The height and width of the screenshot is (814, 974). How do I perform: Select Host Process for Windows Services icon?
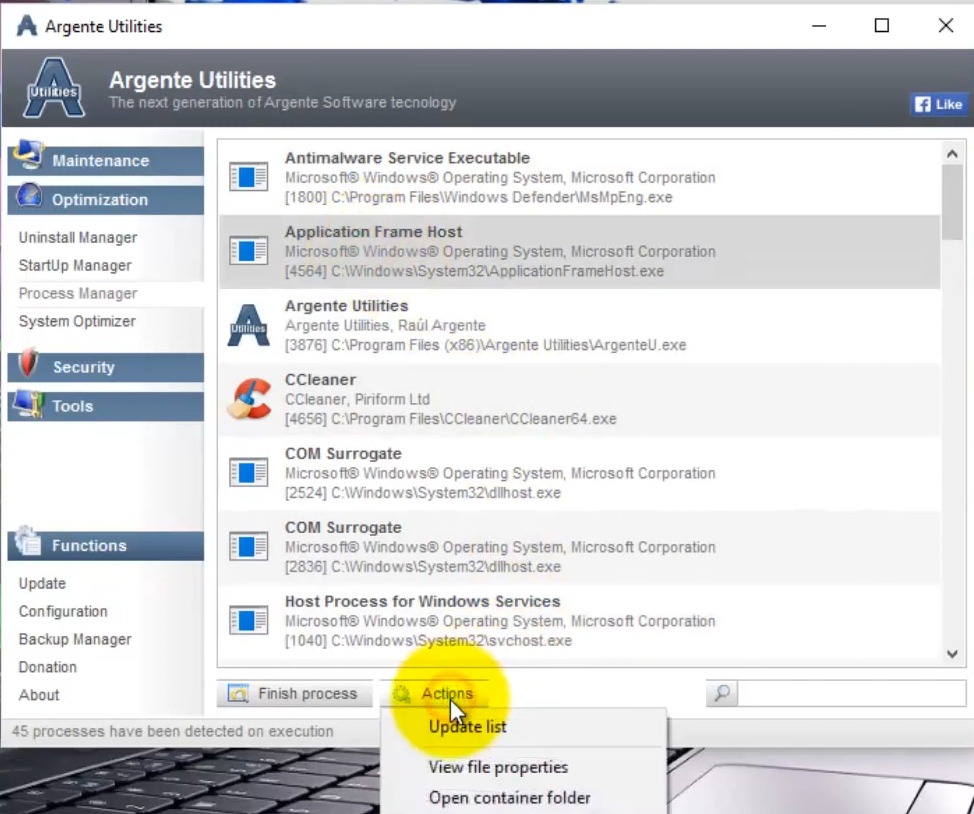248,621
